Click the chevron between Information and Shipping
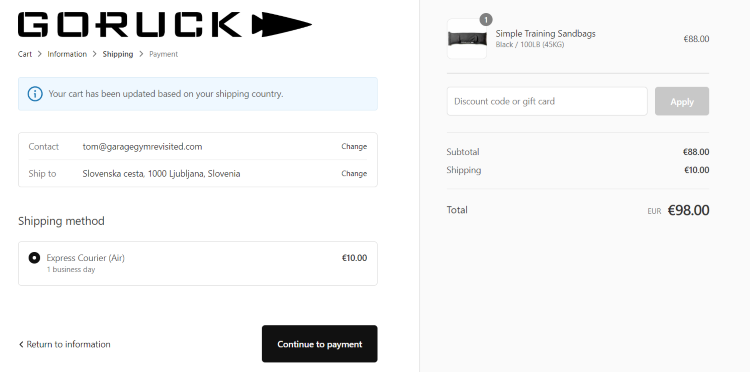The width and height of the screenshot is (750, 372). point(95,54)
